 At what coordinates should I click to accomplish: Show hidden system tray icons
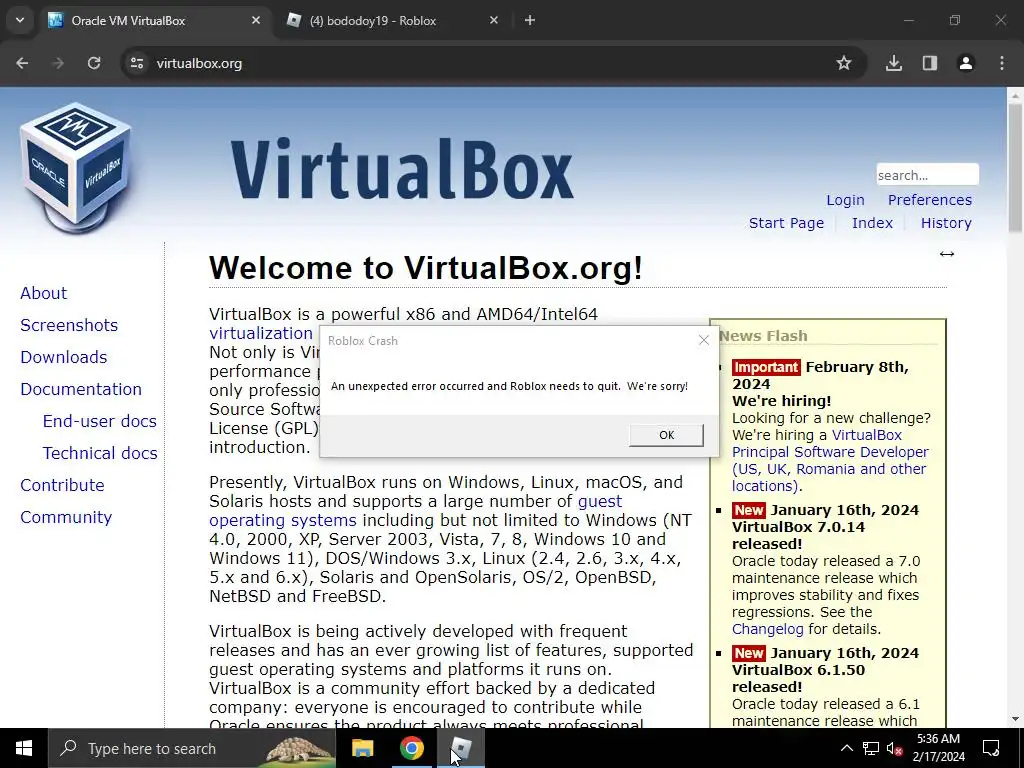coord(846,748)
